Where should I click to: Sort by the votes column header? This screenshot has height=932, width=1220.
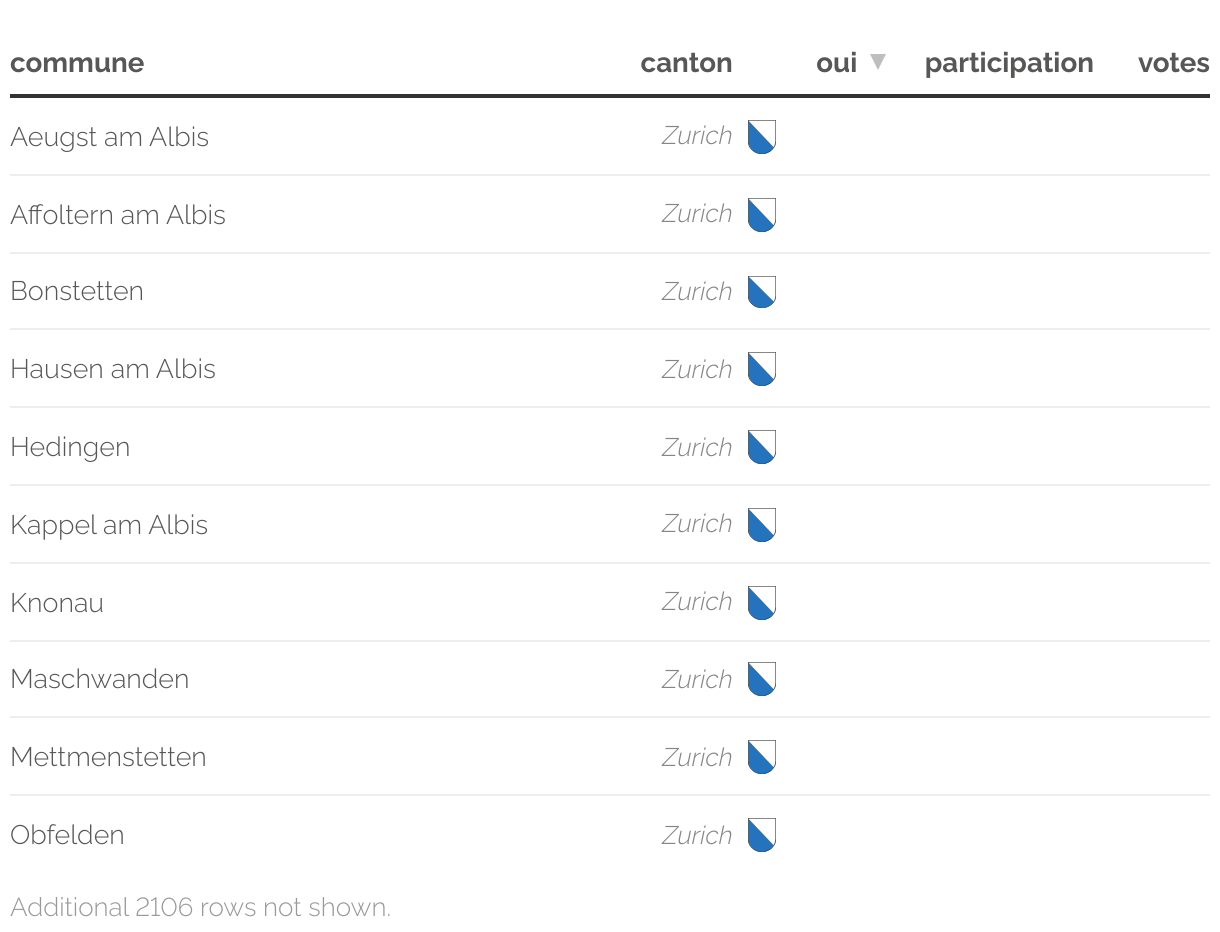[1173, 63]
